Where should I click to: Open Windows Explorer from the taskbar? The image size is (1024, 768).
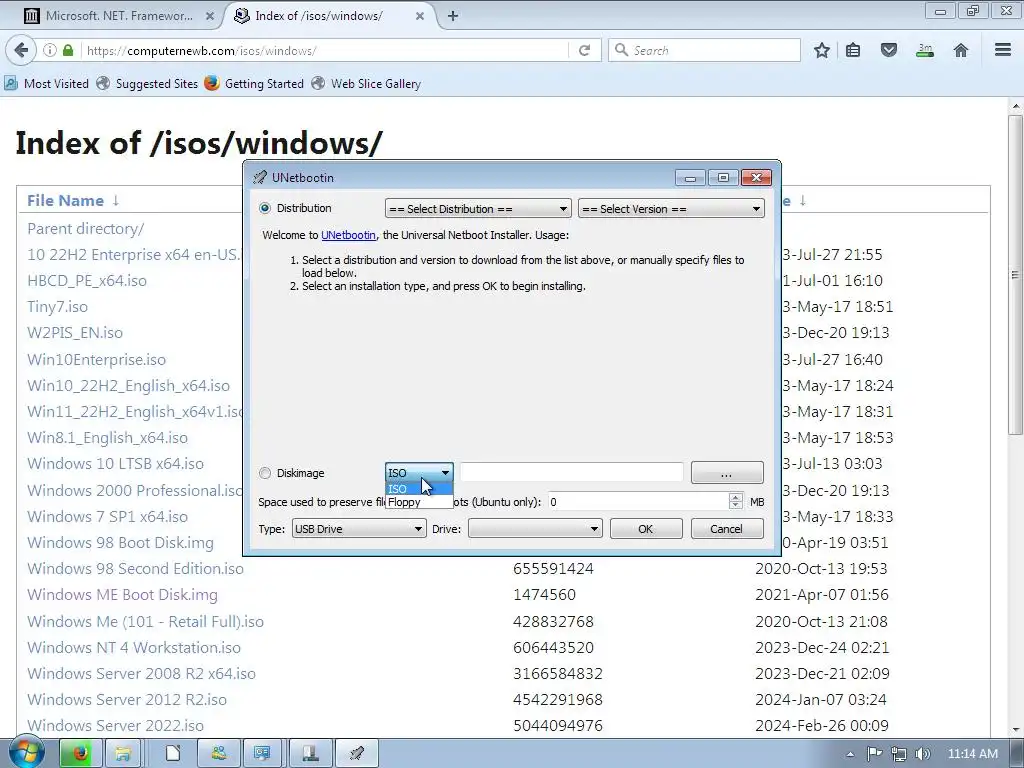123,754
